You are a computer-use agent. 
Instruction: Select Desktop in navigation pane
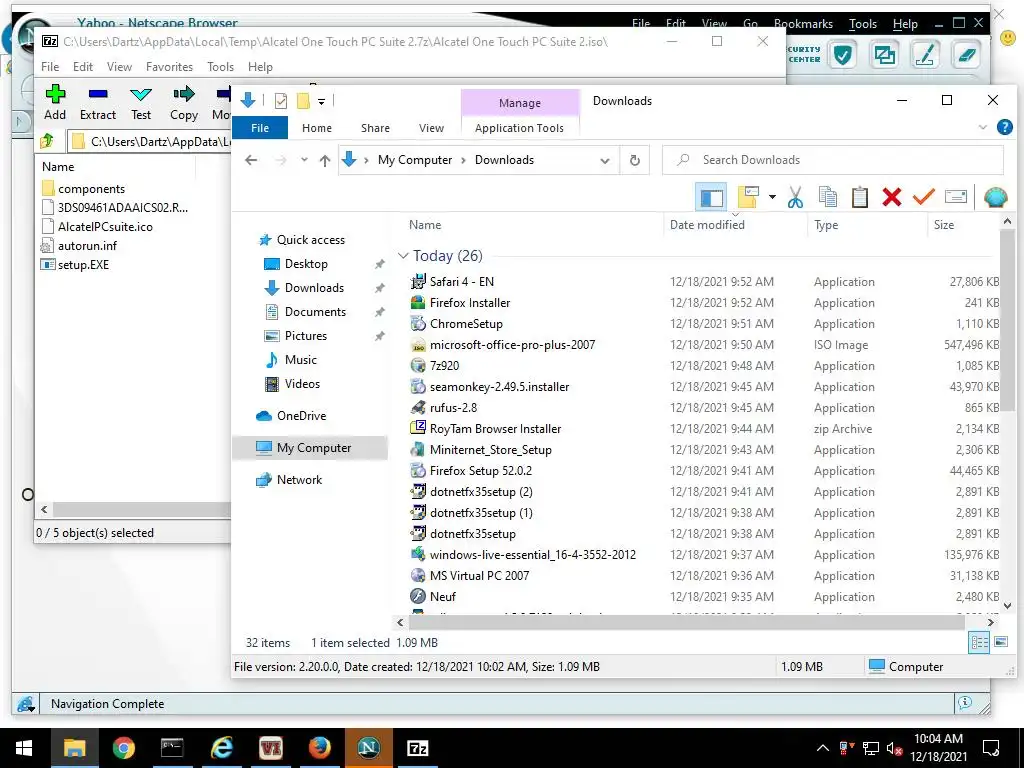pyautogui.click(x=306, y=264)
